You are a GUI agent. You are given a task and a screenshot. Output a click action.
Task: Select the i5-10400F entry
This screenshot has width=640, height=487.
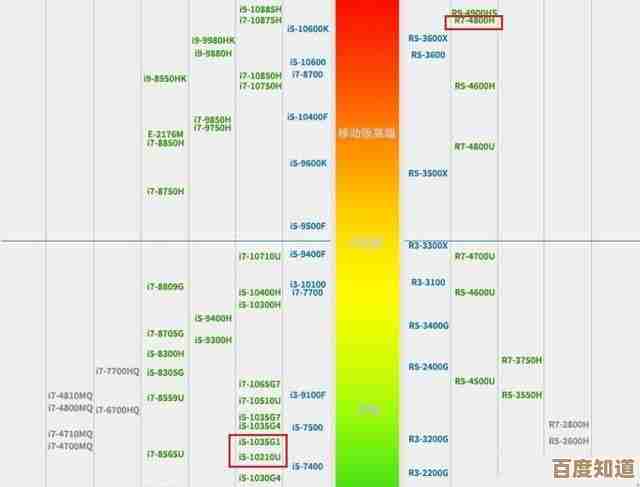[x=308, y=117]
